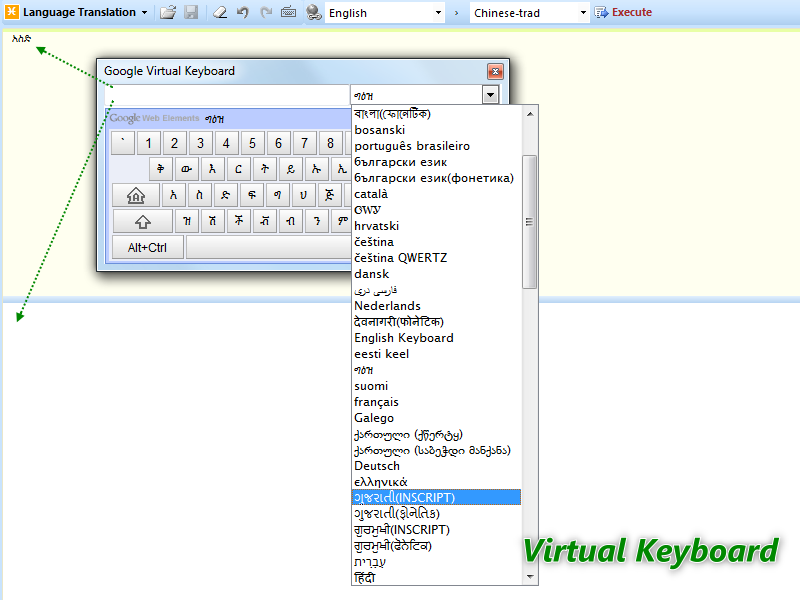Image resolution: width=800 pixels, height=600 pixels.
Task: Select čeština QWERTZ layout
Action: (x=436, y=258)
